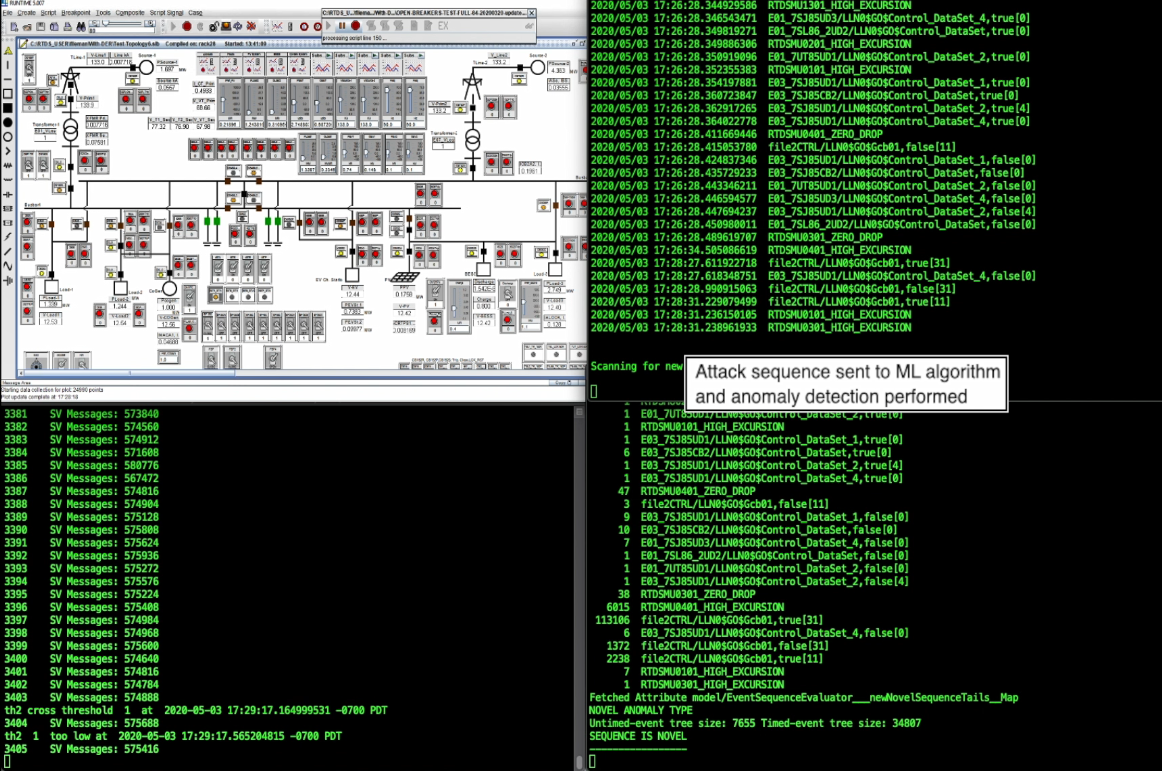Open the Case menu
The image size is (1162, 771).
(195, 13)
